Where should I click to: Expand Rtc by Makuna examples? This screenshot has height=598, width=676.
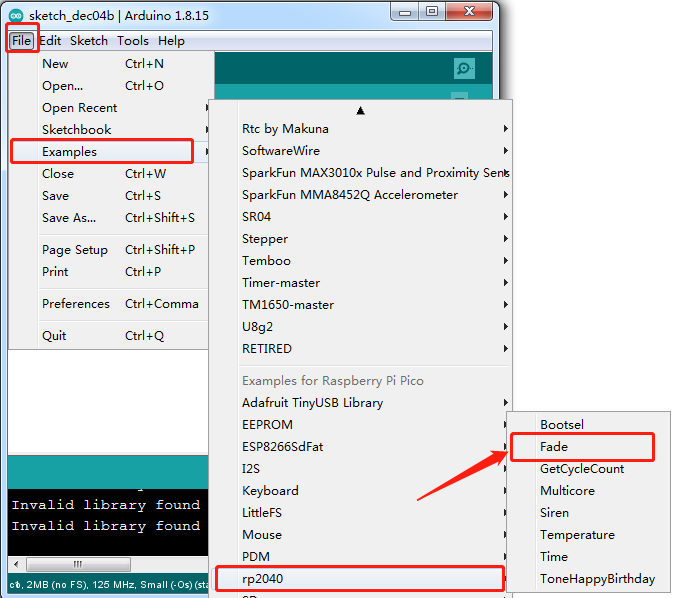point(360,129)
